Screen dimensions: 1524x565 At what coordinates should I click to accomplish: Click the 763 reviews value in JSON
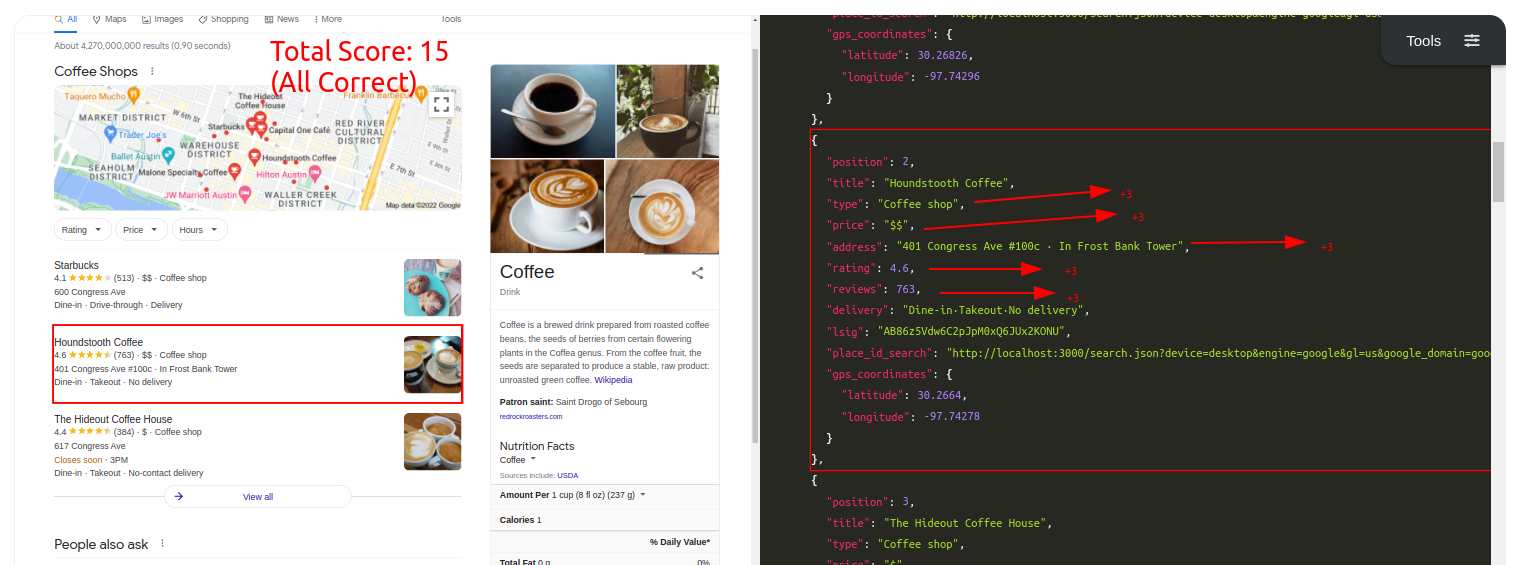click(903, 289)
